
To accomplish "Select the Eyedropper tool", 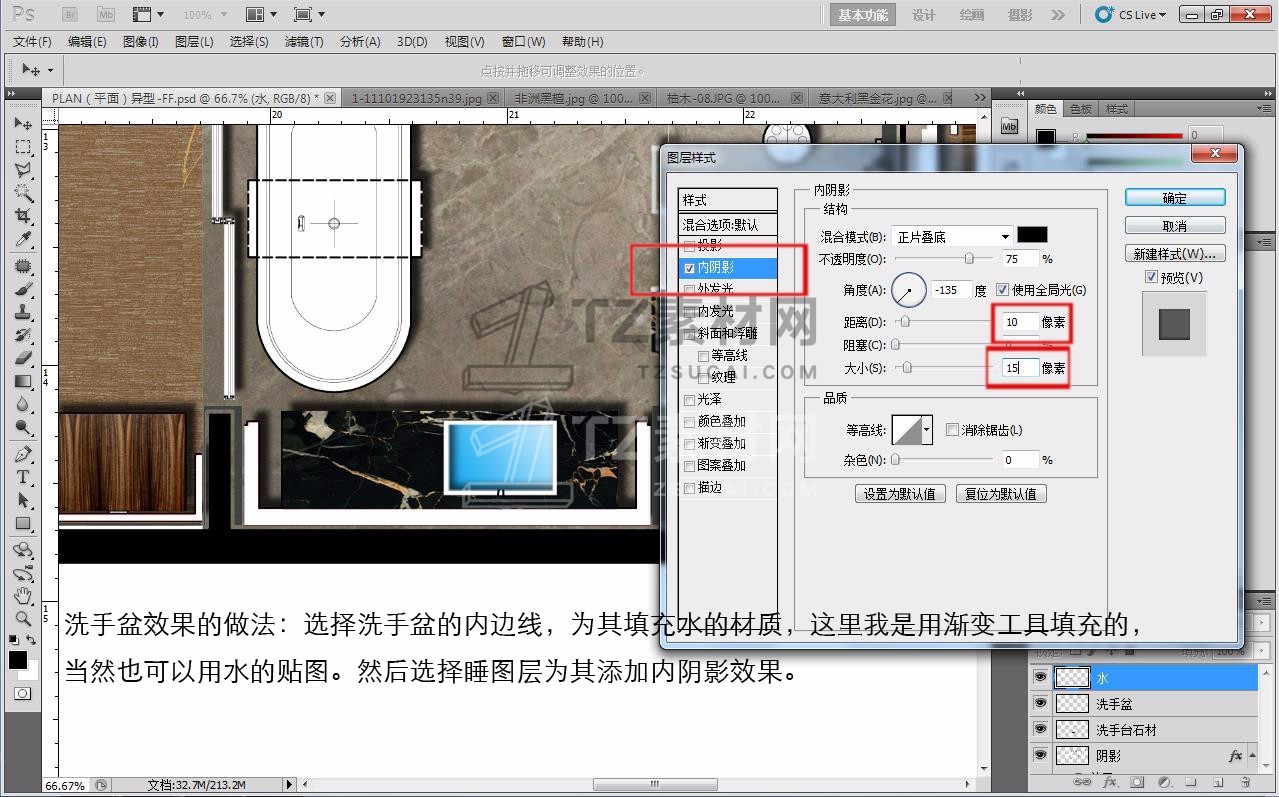I will point(22,240).
